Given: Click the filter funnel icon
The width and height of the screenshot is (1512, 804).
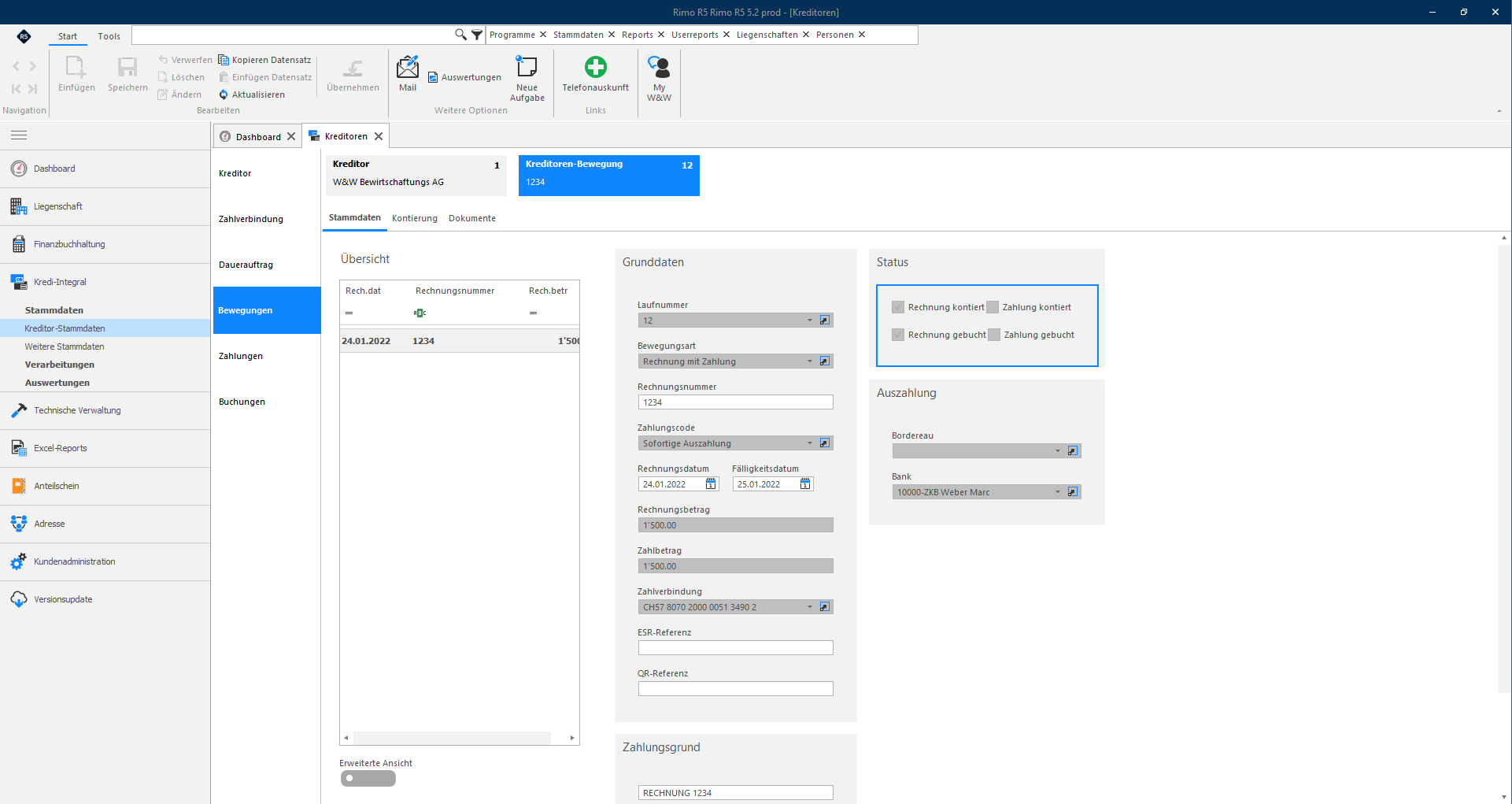Looking at the screenshot, I should click(x=477, y=35).
